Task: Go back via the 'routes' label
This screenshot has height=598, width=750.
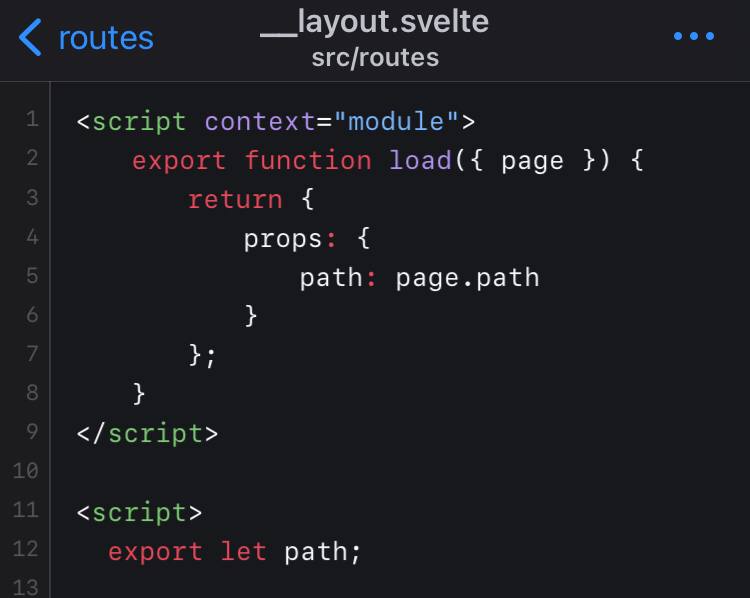Action: click(106, 38)
